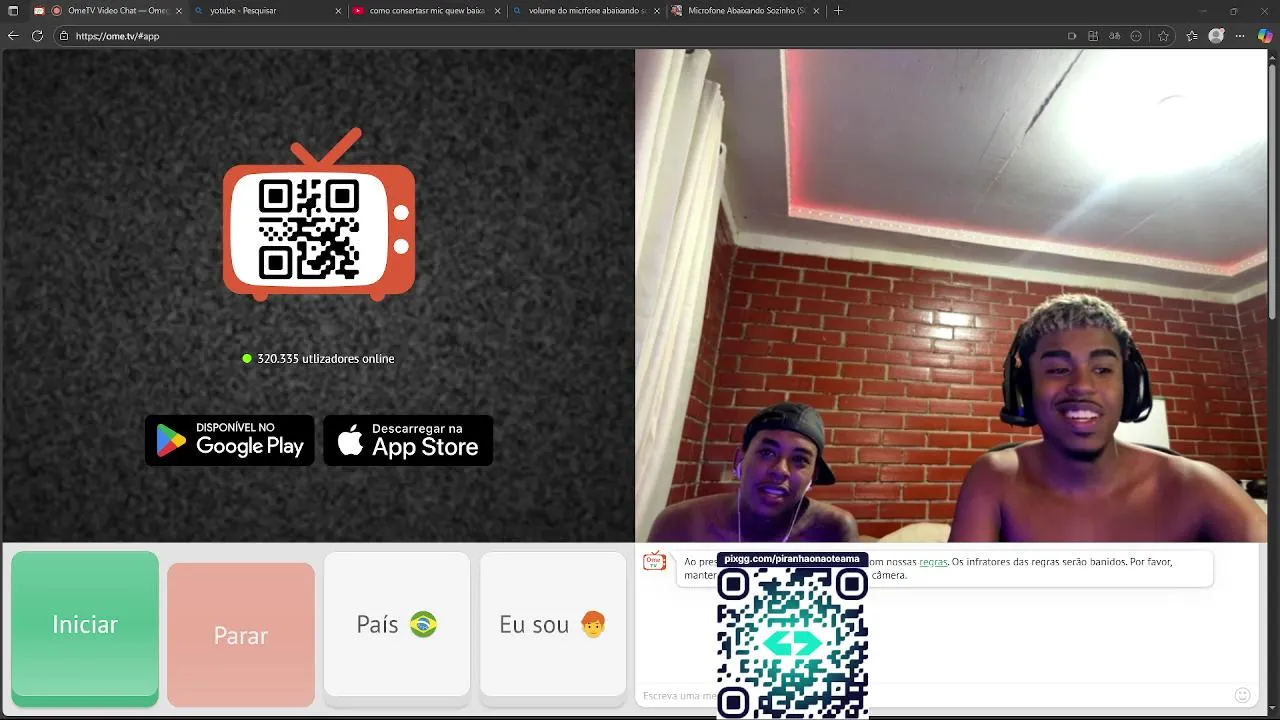Add page to favorites with star icon

coord(1163,36)
